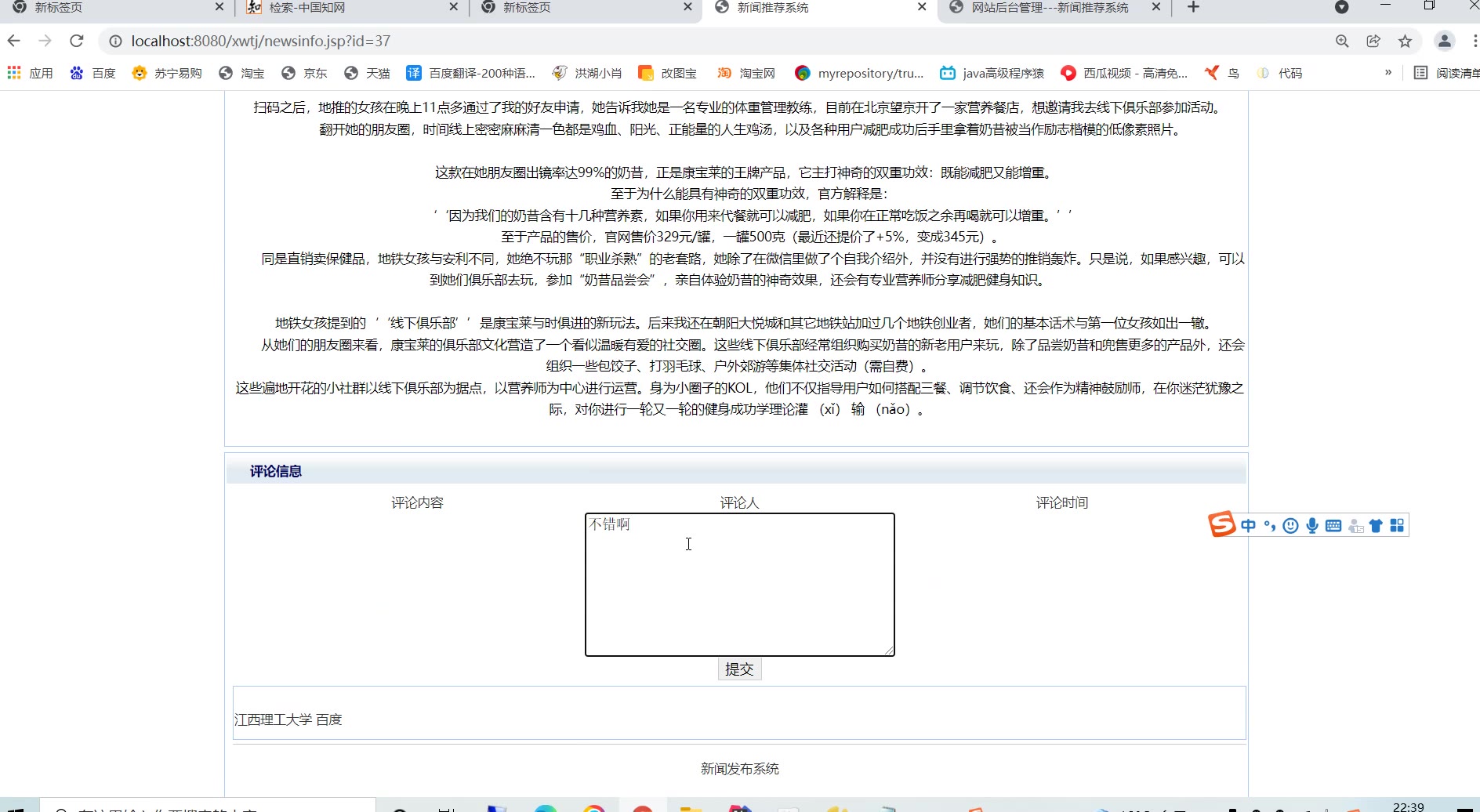Image resolution: width=1480 pixels, height=812 pixels.
Task: Close the 检索-中国知网 tab
Action: (453, 7)
